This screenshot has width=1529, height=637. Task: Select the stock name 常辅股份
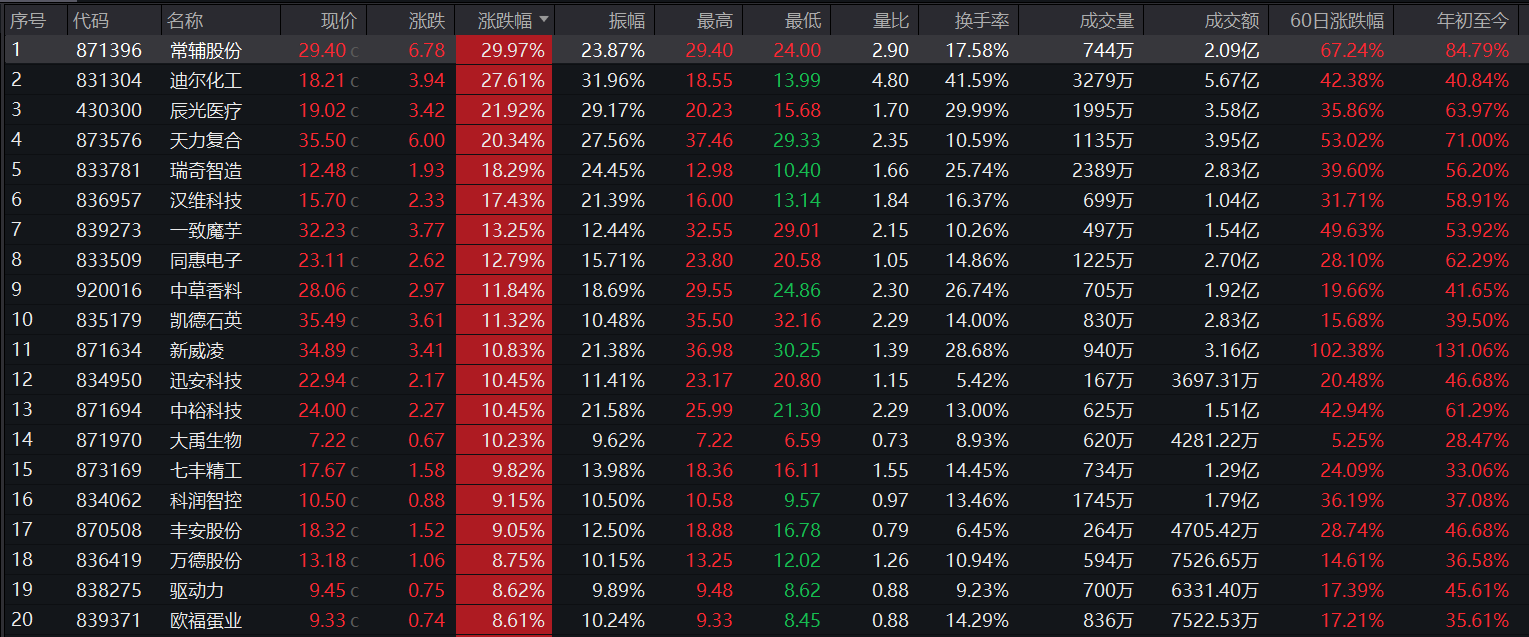point(204,51)
